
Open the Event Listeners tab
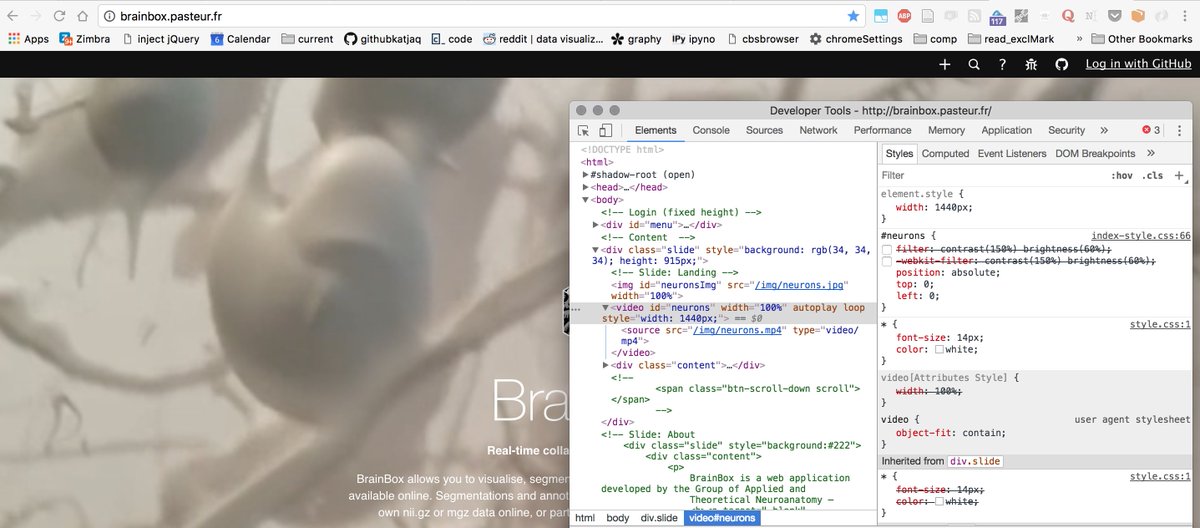(1012, 153)
